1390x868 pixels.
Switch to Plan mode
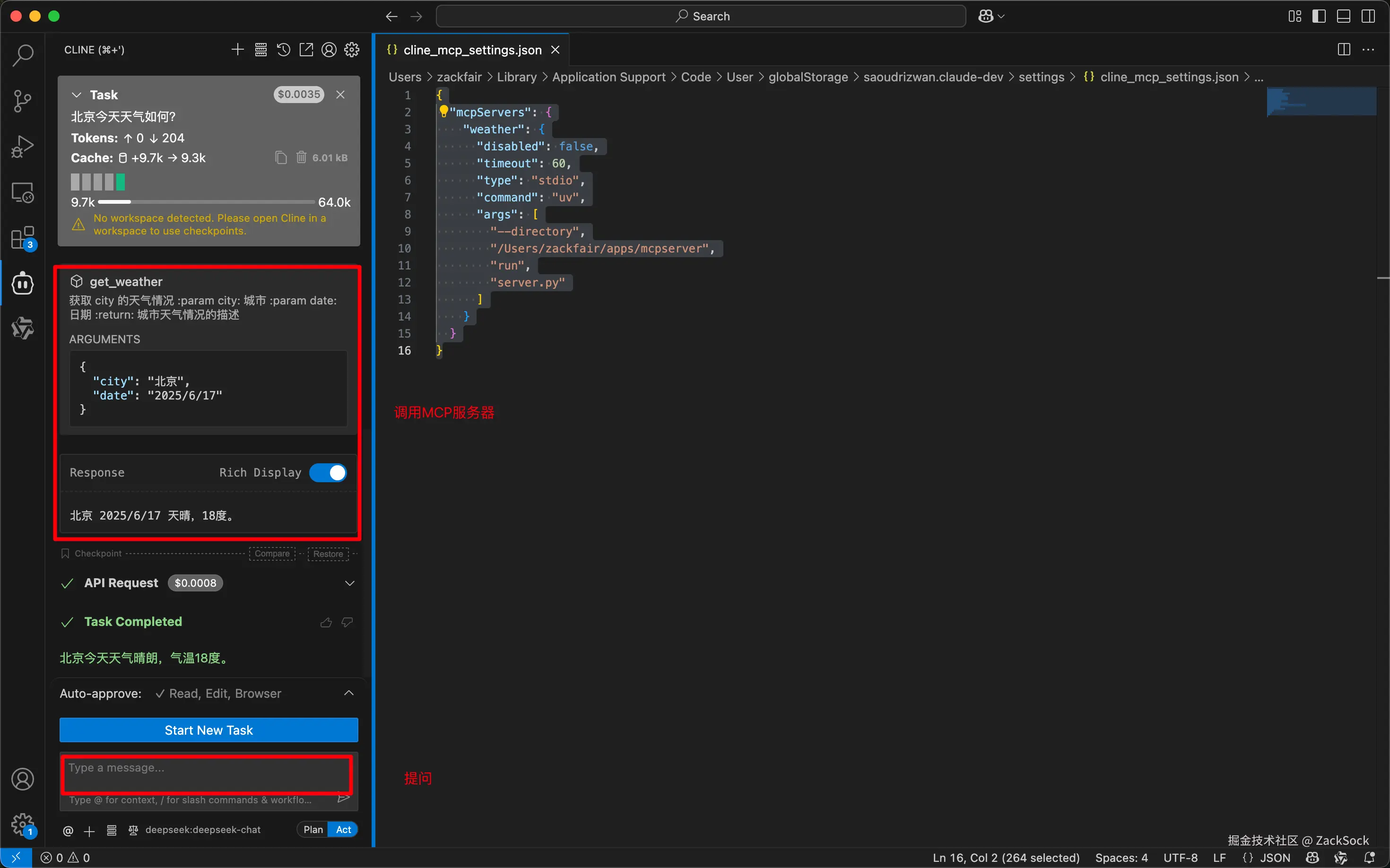[x=313, y=830]
